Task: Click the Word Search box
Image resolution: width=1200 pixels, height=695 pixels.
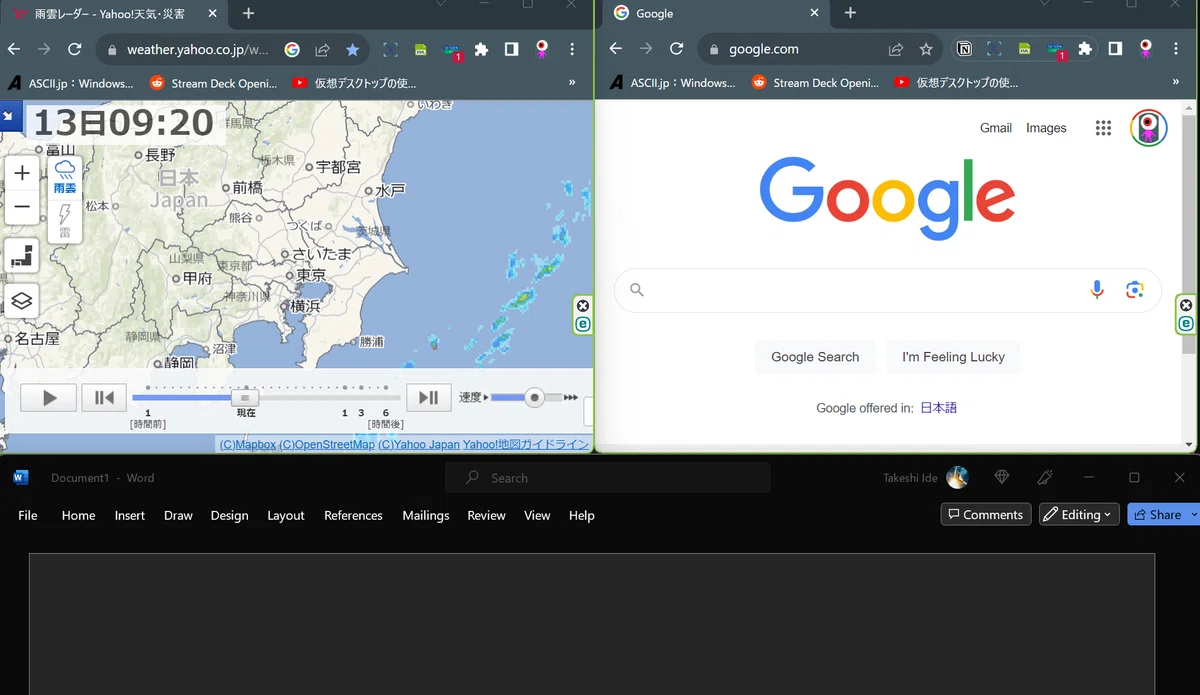Action: click(608, 478)
